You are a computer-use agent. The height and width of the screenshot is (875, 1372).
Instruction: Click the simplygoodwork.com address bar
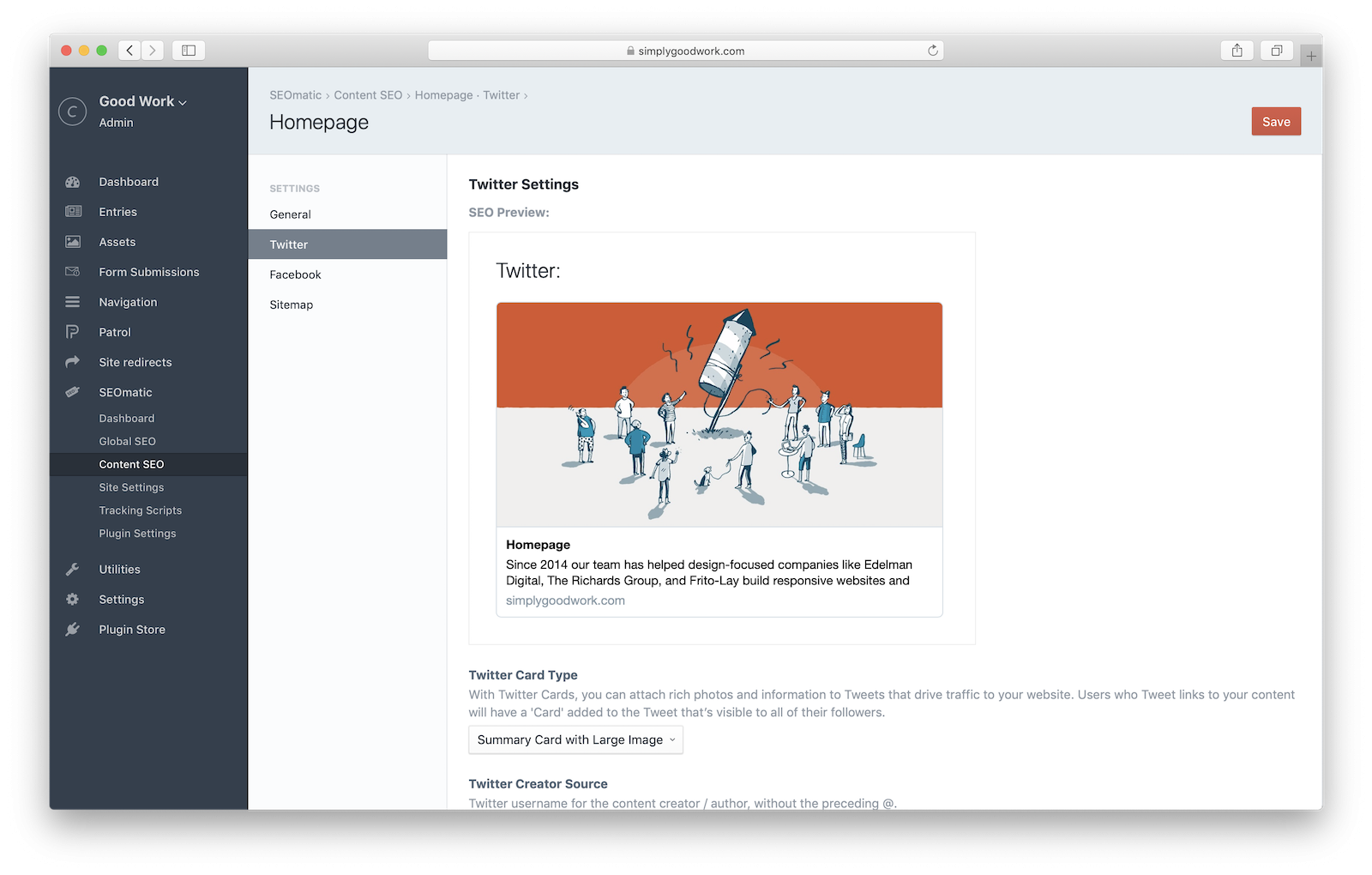[x=685, y=51]
